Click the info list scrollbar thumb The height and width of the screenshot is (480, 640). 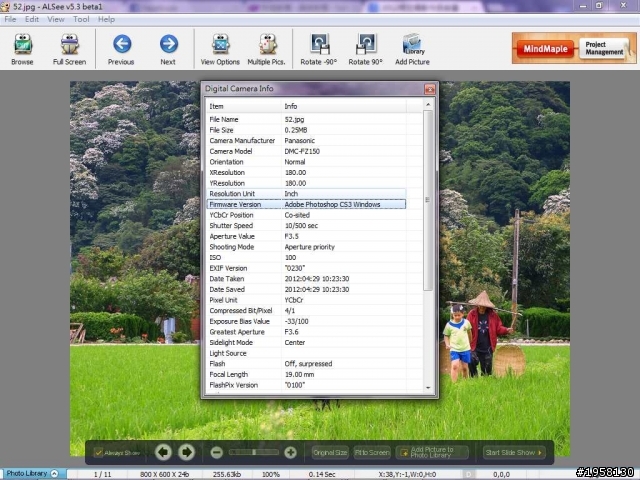pos(428,200)
